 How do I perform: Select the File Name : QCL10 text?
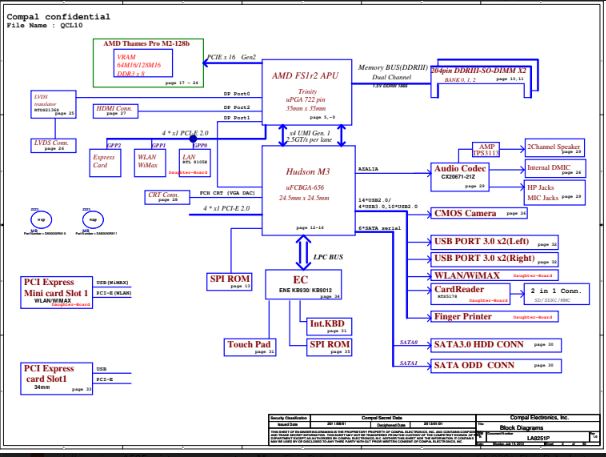(x=45, y=26)
